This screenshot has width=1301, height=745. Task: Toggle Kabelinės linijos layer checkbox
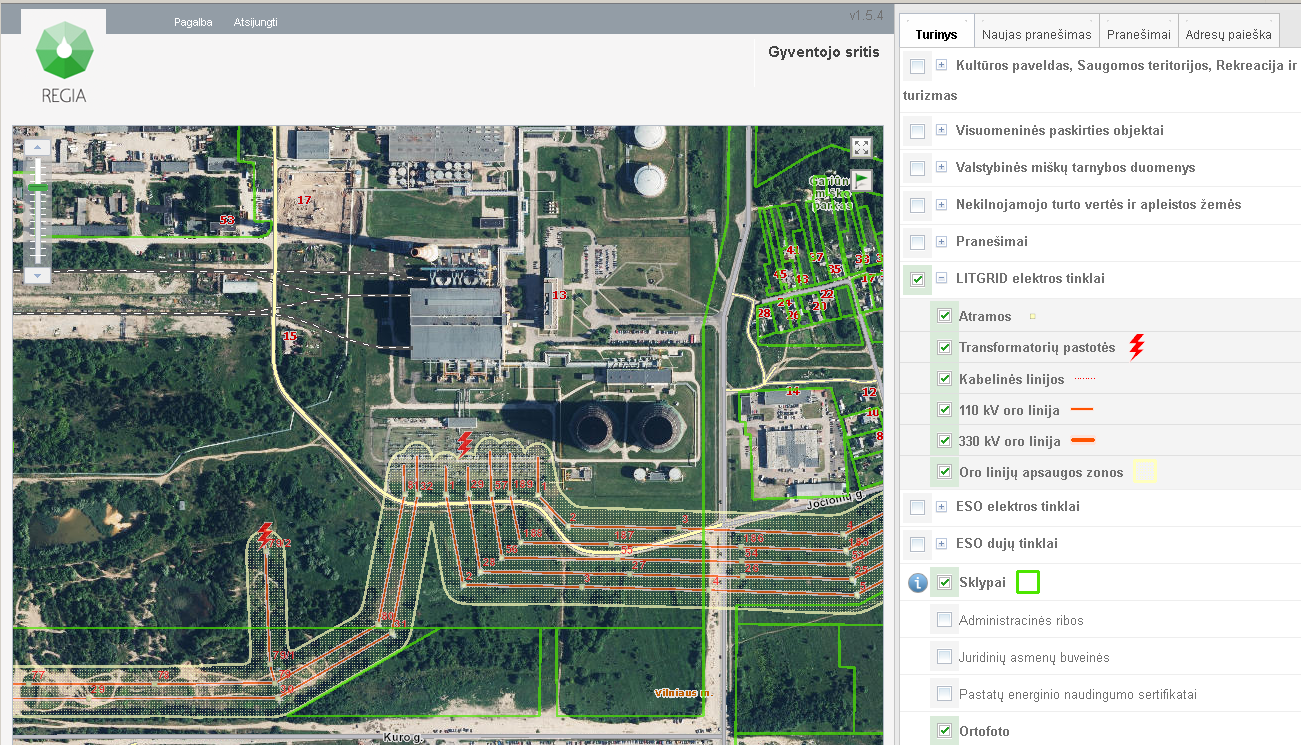point(944,379)
